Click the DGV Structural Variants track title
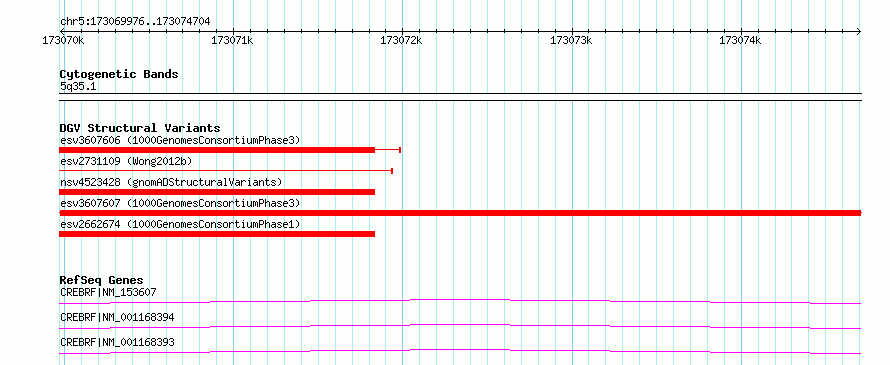 tap(140, 128)
